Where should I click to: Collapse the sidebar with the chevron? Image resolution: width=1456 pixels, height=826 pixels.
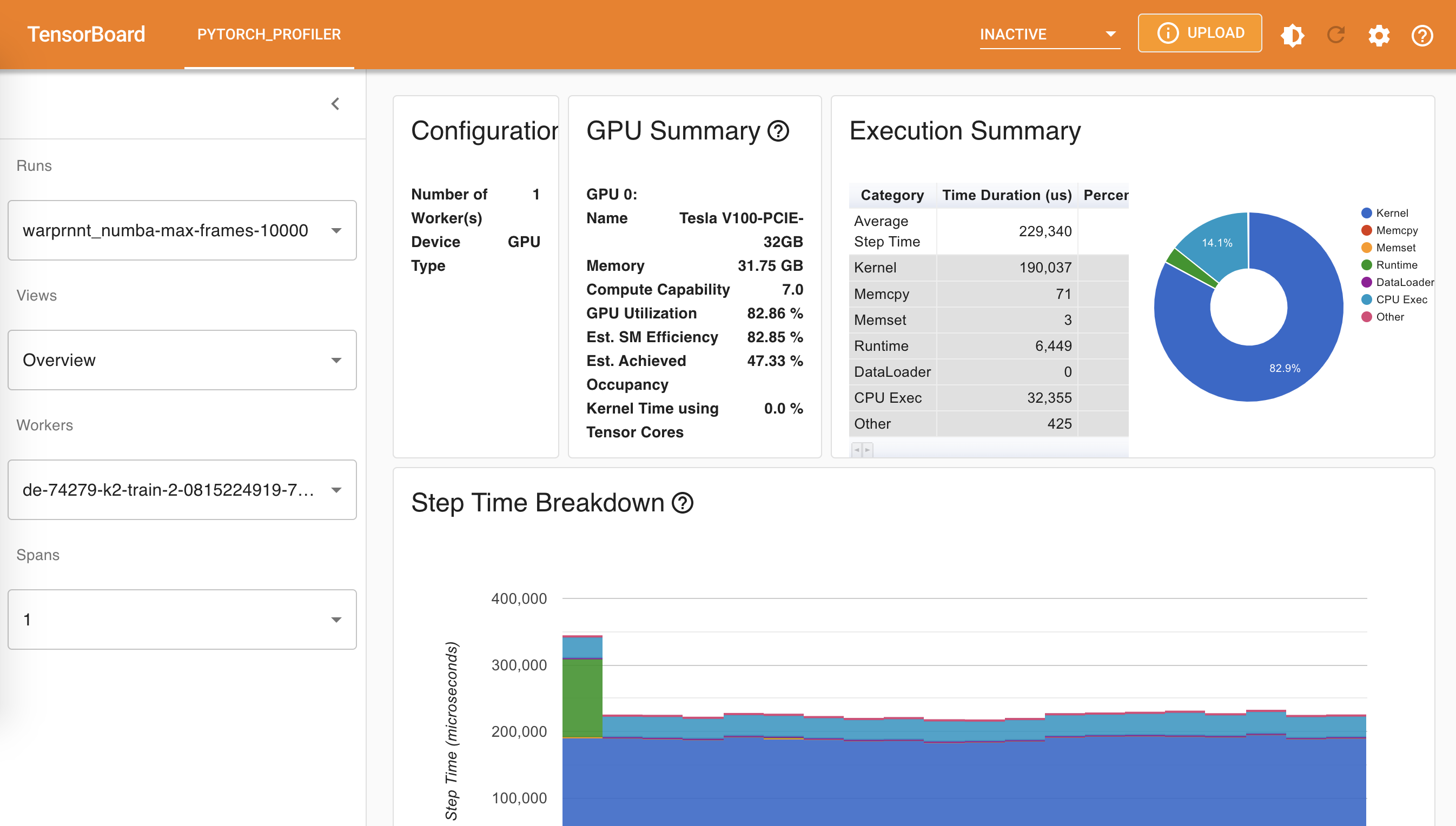[335, 104]
